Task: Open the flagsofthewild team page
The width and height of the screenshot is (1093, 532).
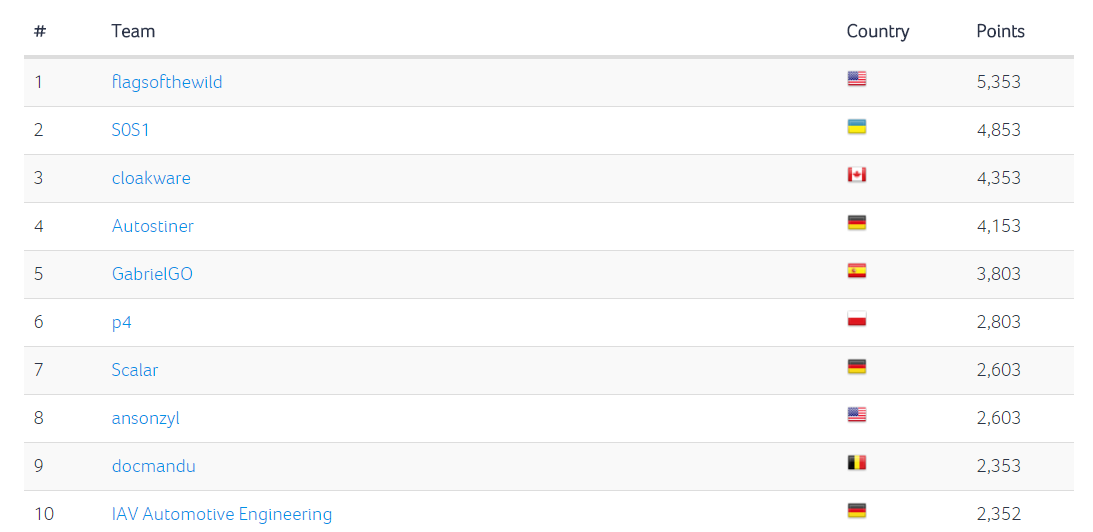Action: (x=167, y=82)
